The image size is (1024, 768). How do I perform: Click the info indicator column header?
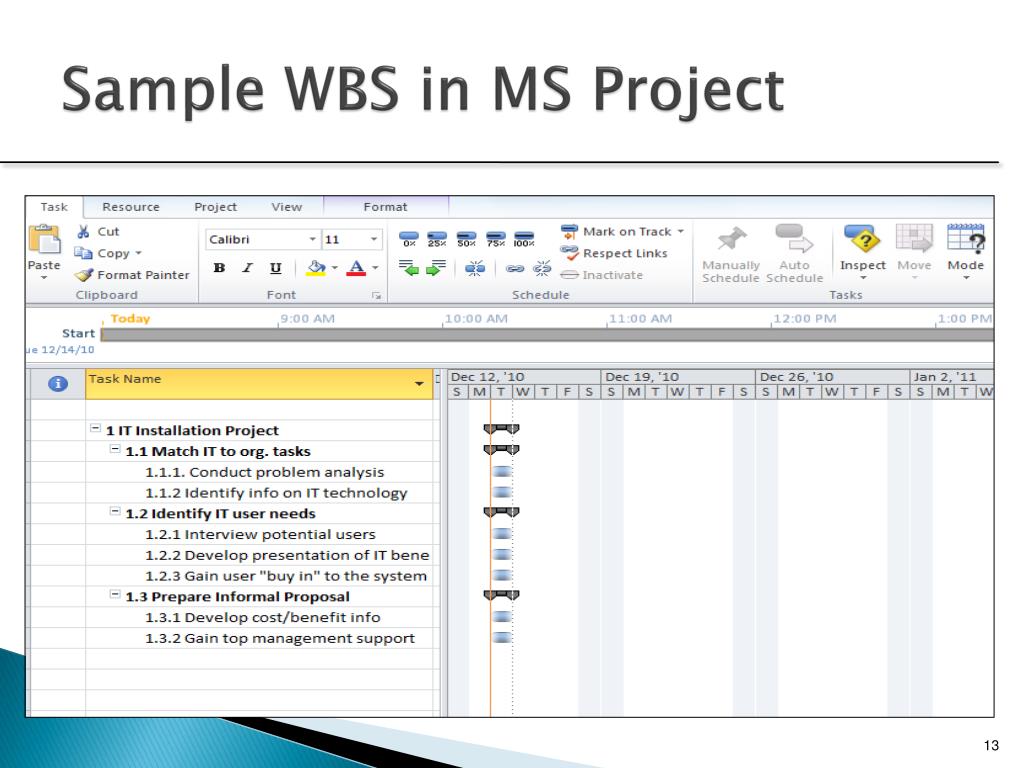click(x=57, y=384)
